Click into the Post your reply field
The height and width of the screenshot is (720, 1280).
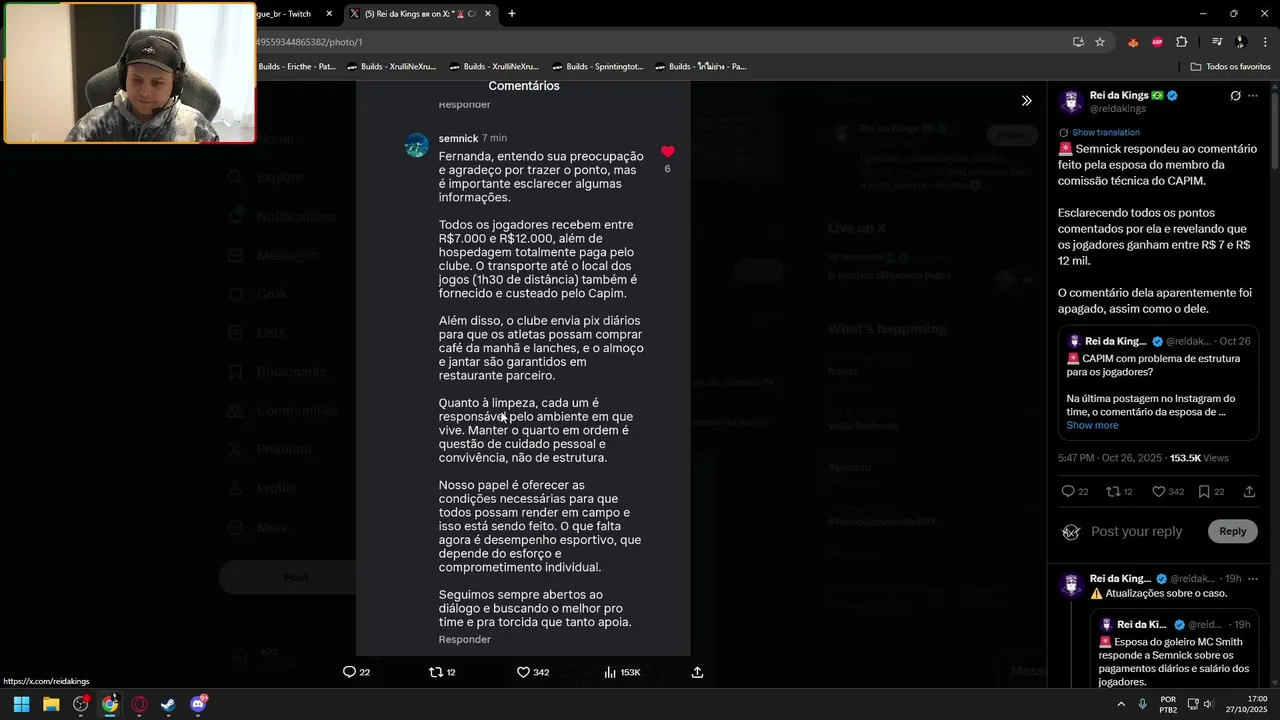click(1137, 531)
